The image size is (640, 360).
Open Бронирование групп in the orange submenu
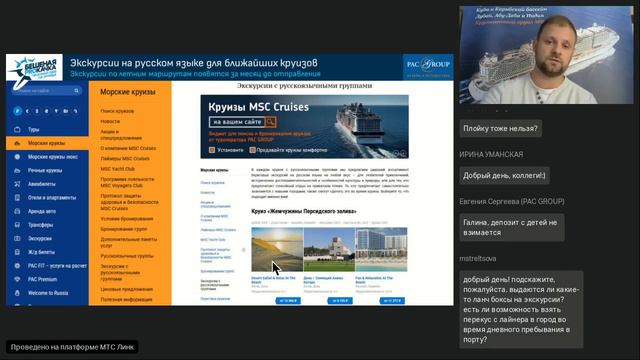coord(124,229)
